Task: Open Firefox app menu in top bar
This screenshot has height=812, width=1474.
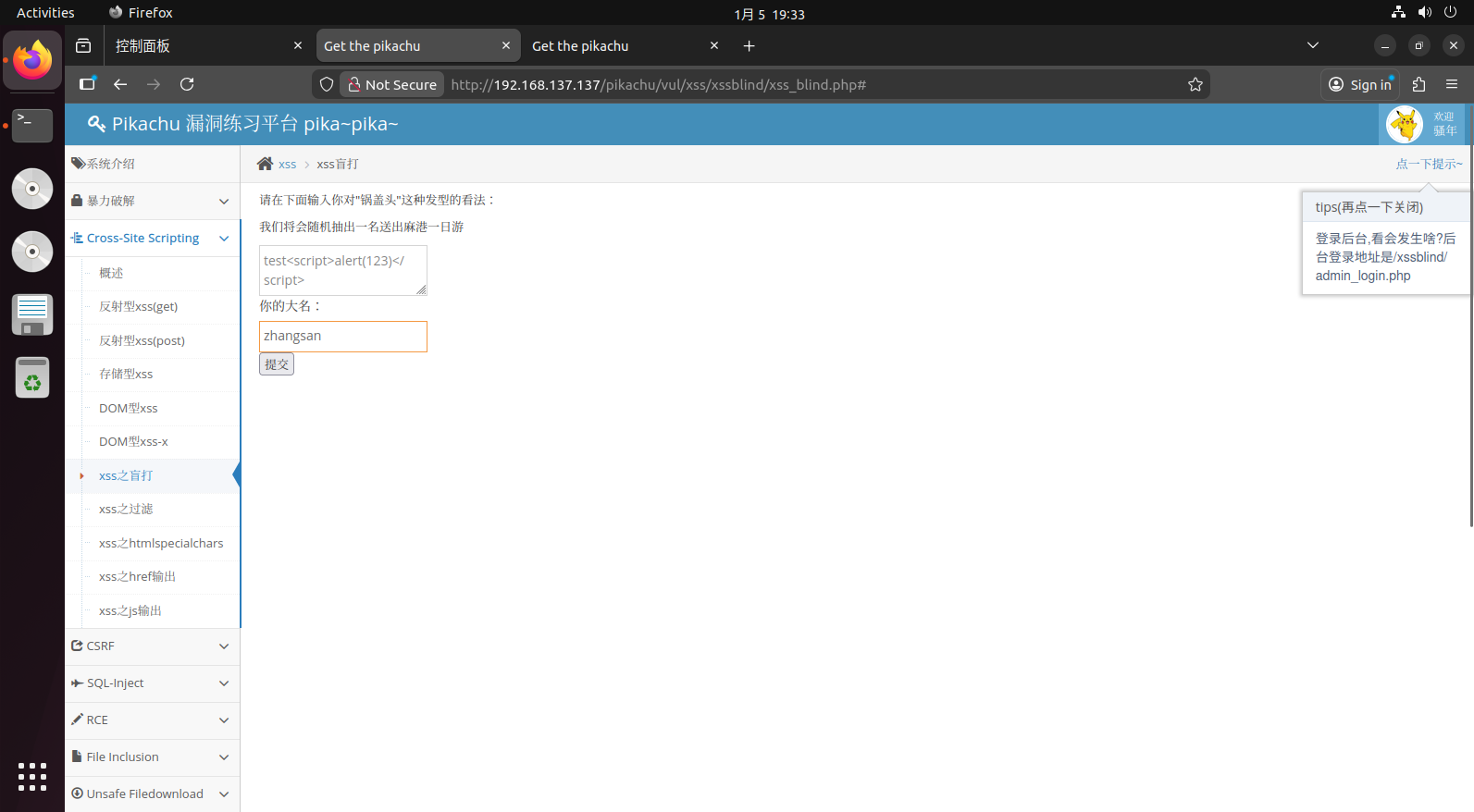Action: pyautogui.click(x=141, y=12)
